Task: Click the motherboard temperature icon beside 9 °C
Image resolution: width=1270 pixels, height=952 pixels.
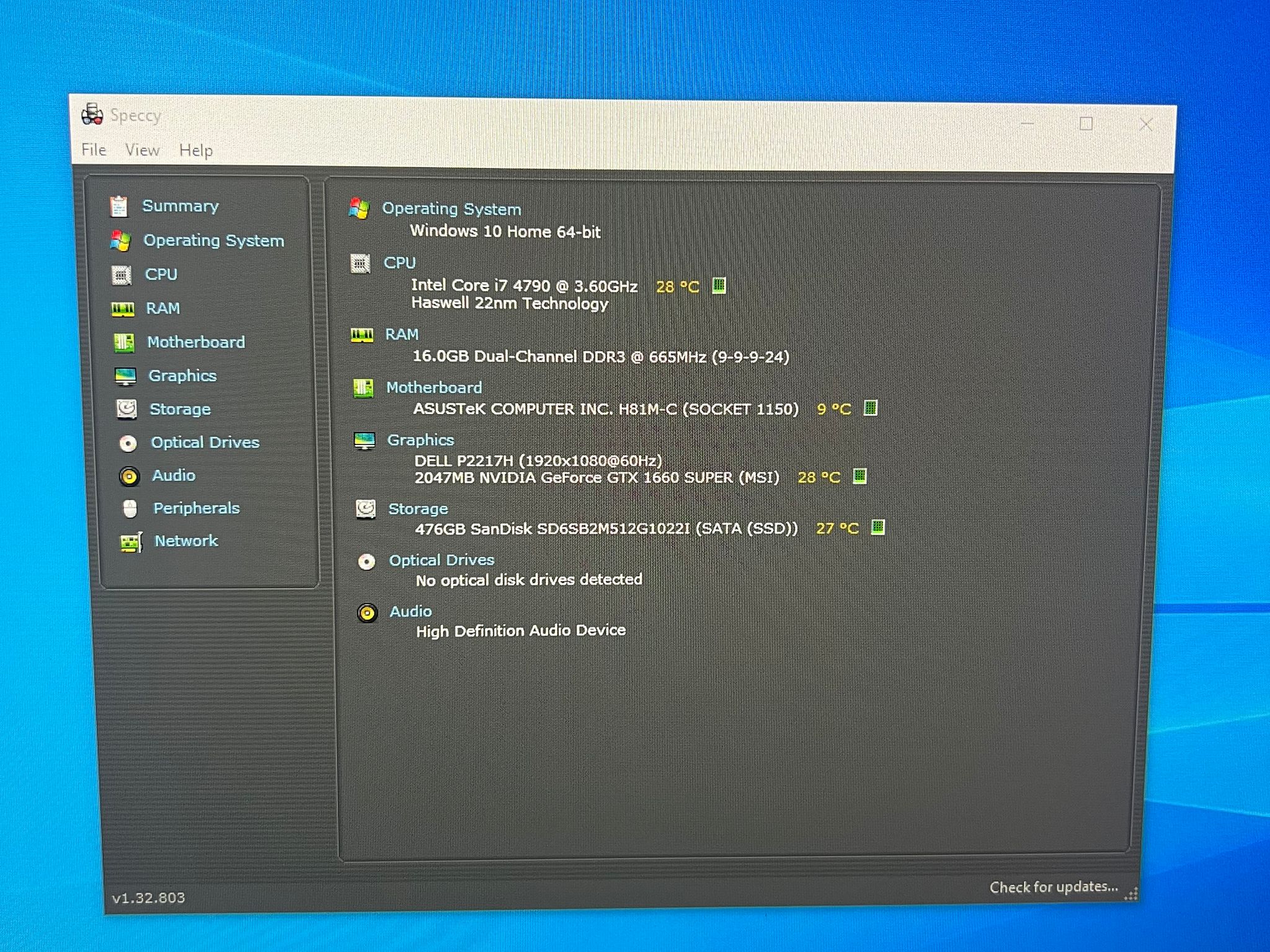Action: (x=871, y=408)
